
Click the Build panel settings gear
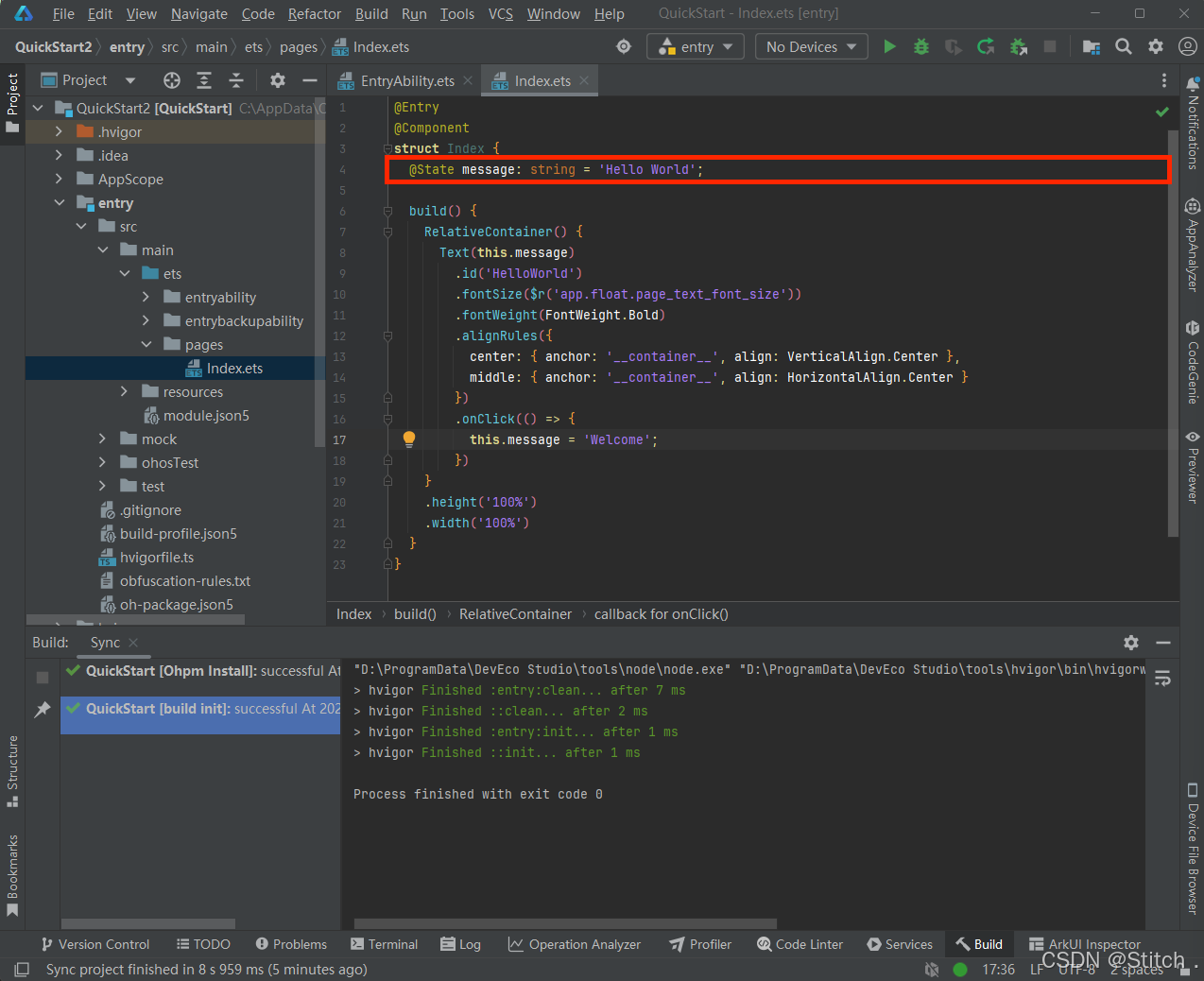pos(1131,643)
